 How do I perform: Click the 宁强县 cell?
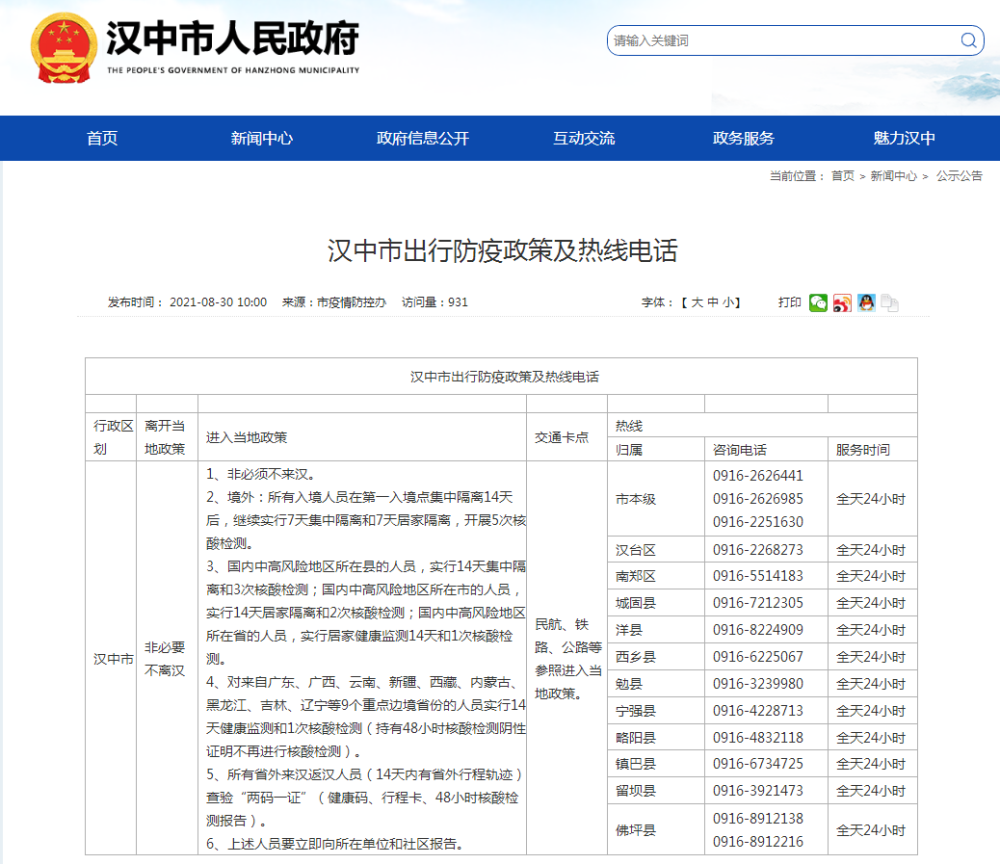tap(656, 711)
